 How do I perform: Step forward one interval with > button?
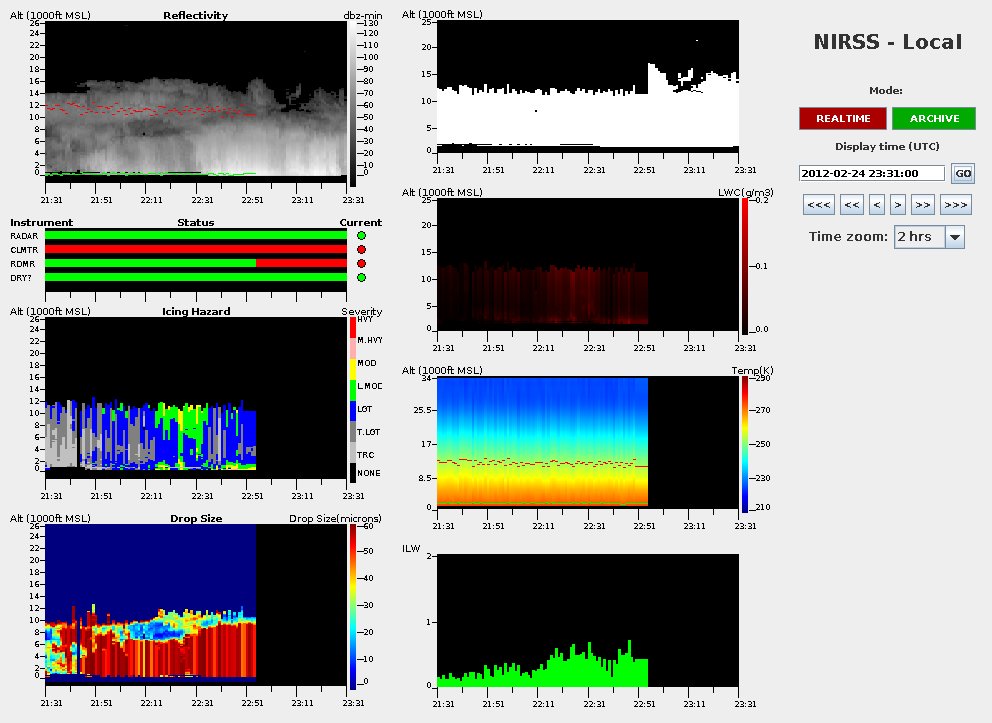coord(898,206)
